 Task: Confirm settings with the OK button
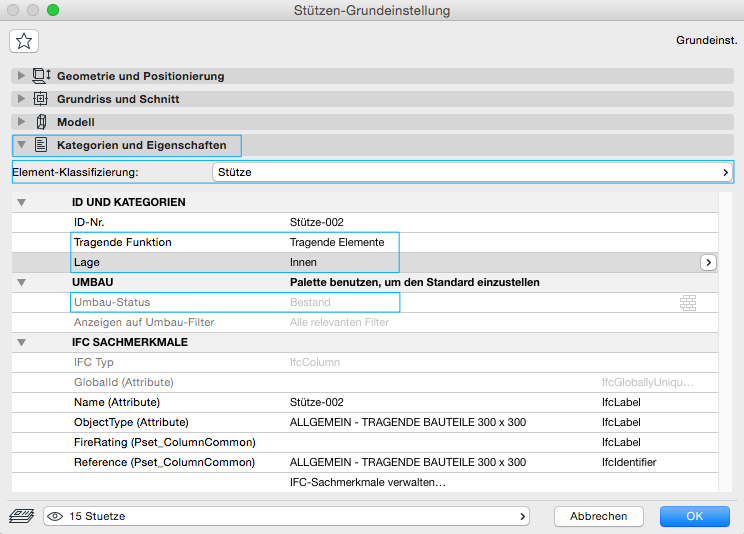[694, 516]
